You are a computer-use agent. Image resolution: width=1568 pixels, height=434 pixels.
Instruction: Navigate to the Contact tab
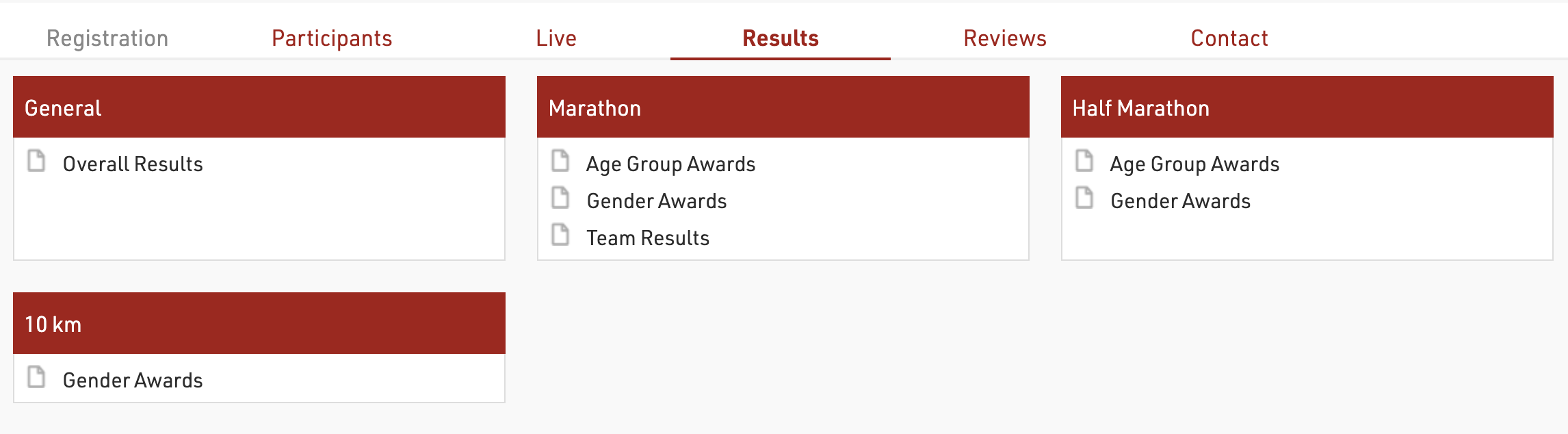pos(1229,38)
